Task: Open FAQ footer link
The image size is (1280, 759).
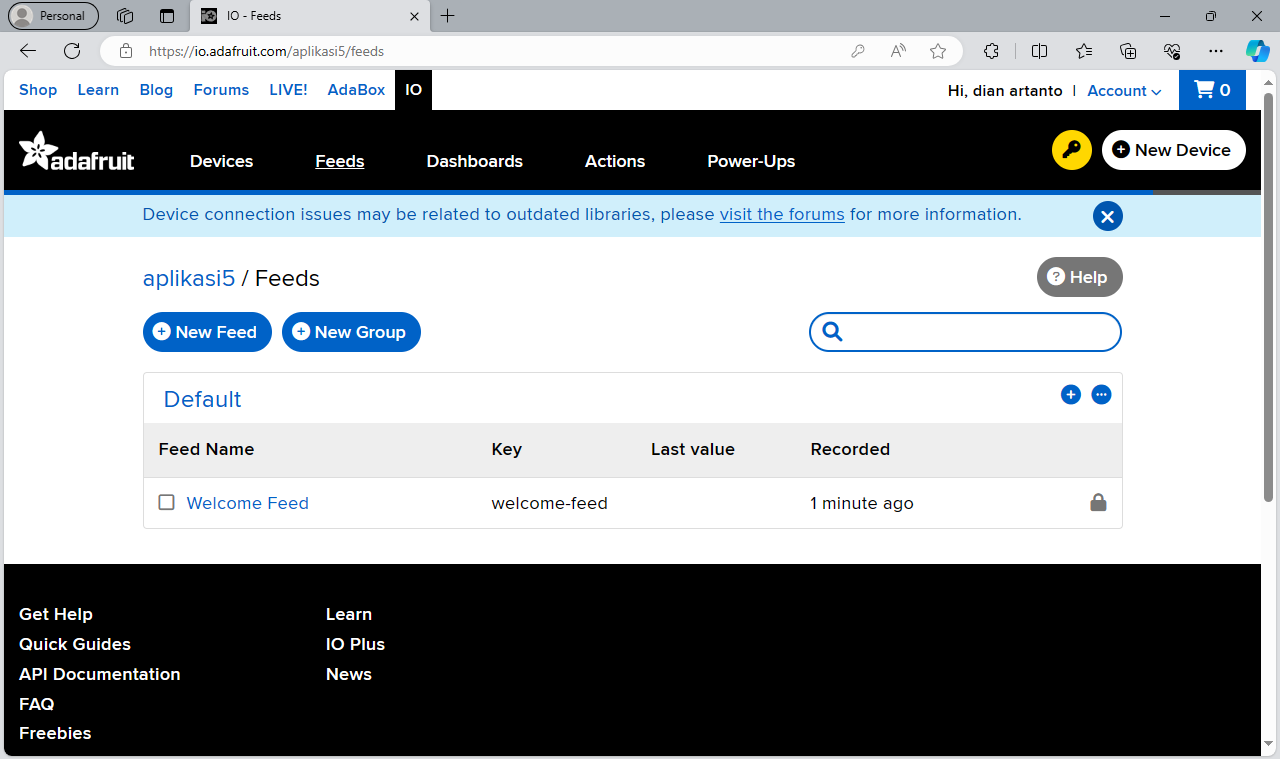Action: 37,704
